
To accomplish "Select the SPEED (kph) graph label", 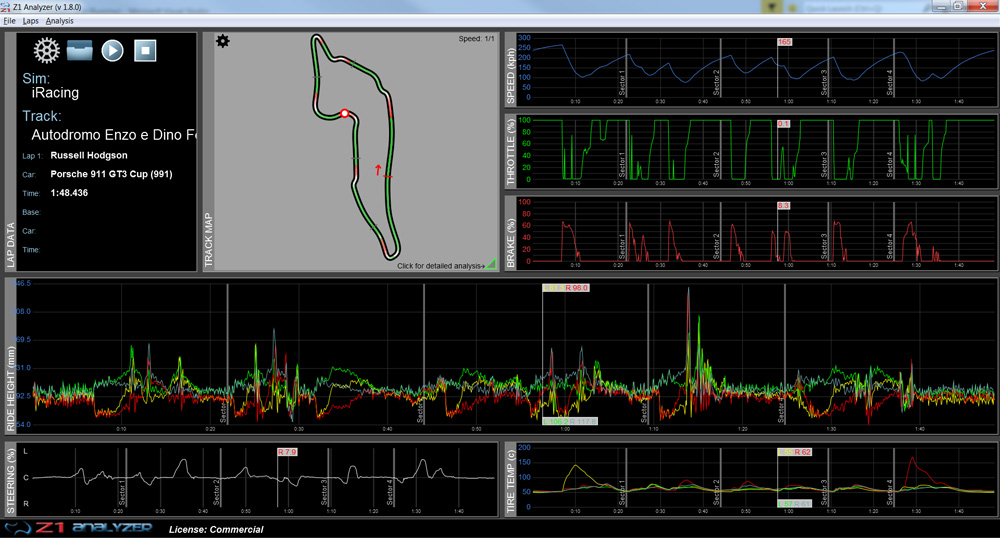I will tap(511, 77).
